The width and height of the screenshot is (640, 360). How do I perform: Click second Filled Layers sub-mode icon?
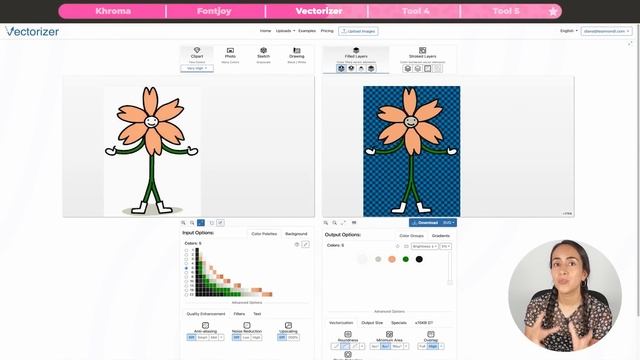point(351,69)
